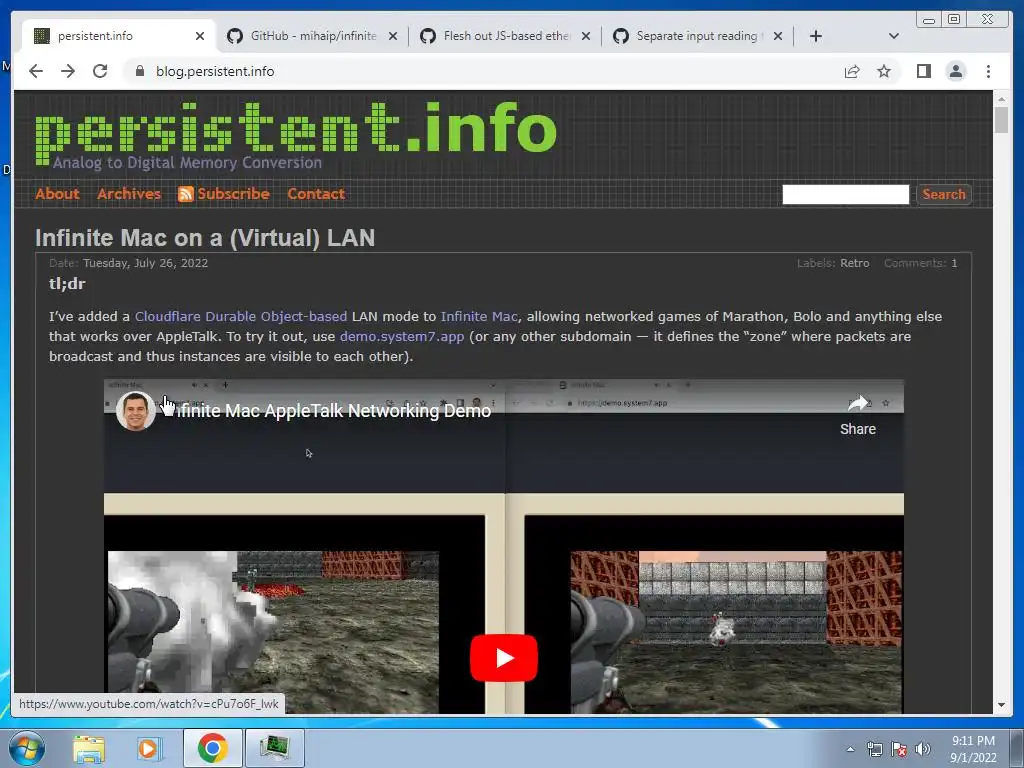Click the taskbar clock 9:11 PM

pyautogui.click(x=972, y=741)
